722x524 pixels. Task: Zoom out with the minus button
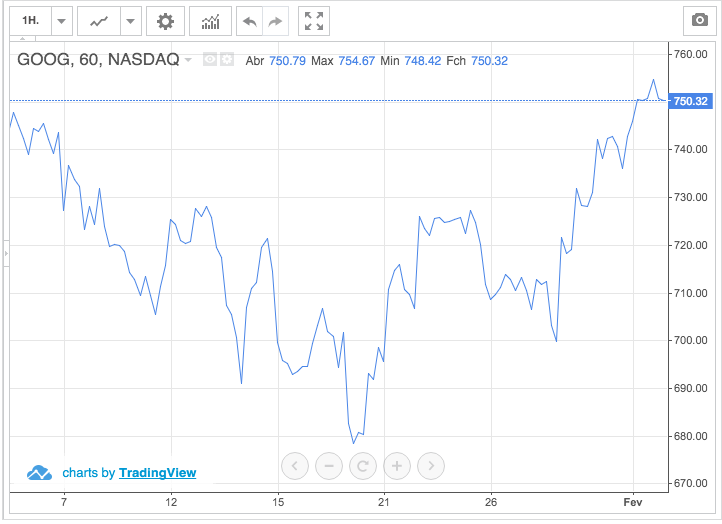point(329,465)
